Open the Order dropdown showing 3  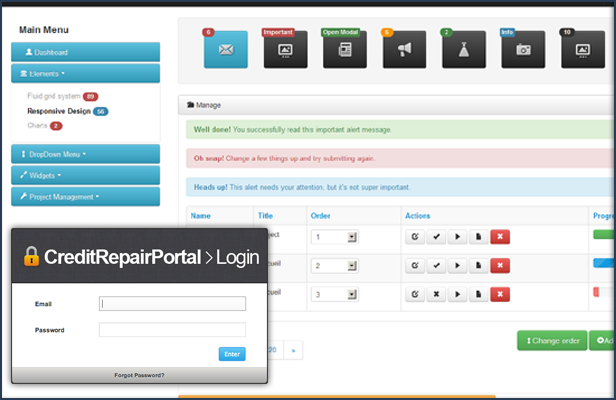(334, 294)
